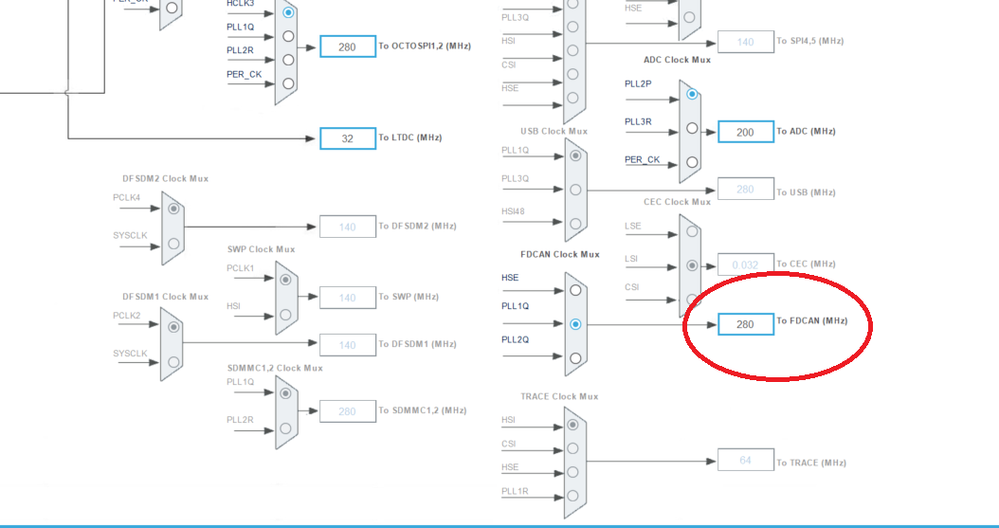Pick PCLK1 in SWP Clock Mux

point(286,280)
